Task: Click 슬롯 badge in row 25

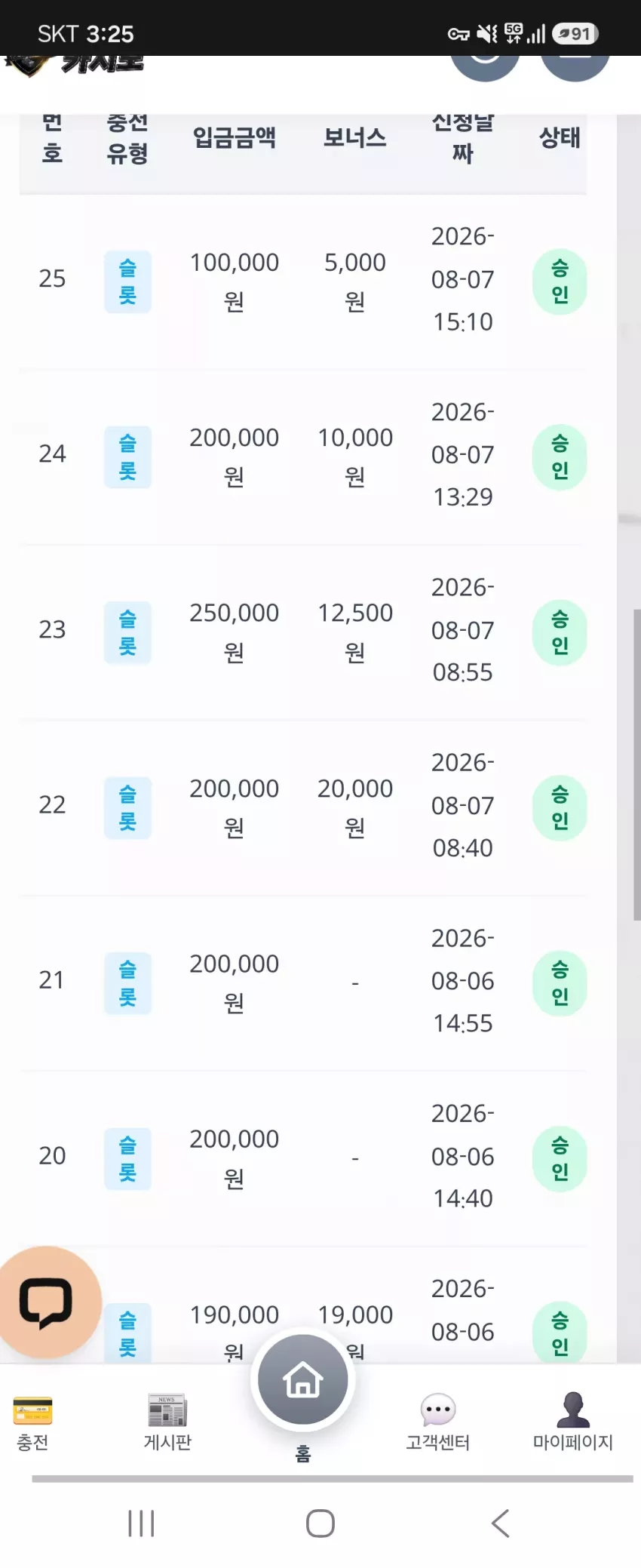Action: pos(127,281)
